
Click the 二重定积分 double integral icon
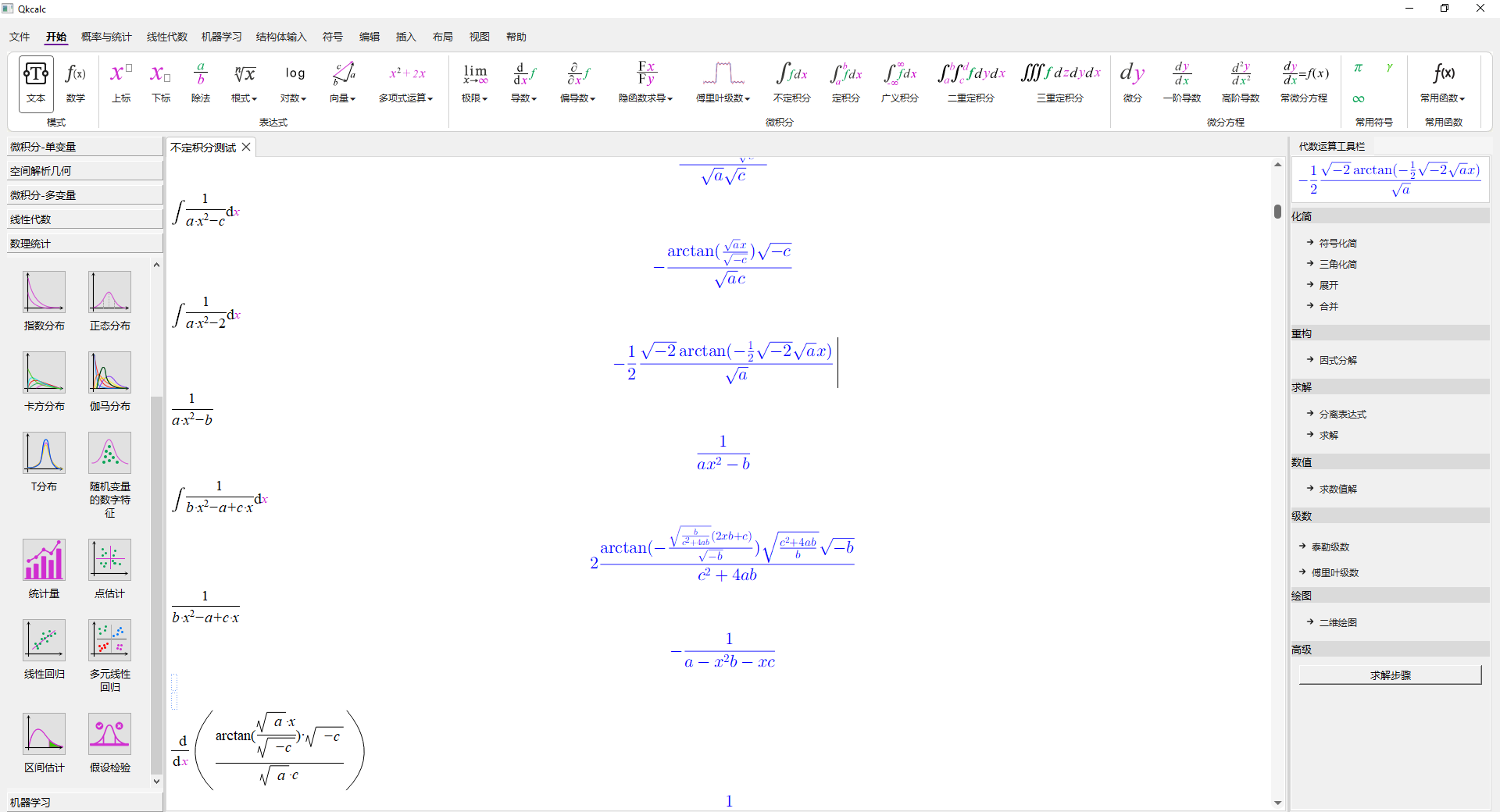[x=971, y=83]
